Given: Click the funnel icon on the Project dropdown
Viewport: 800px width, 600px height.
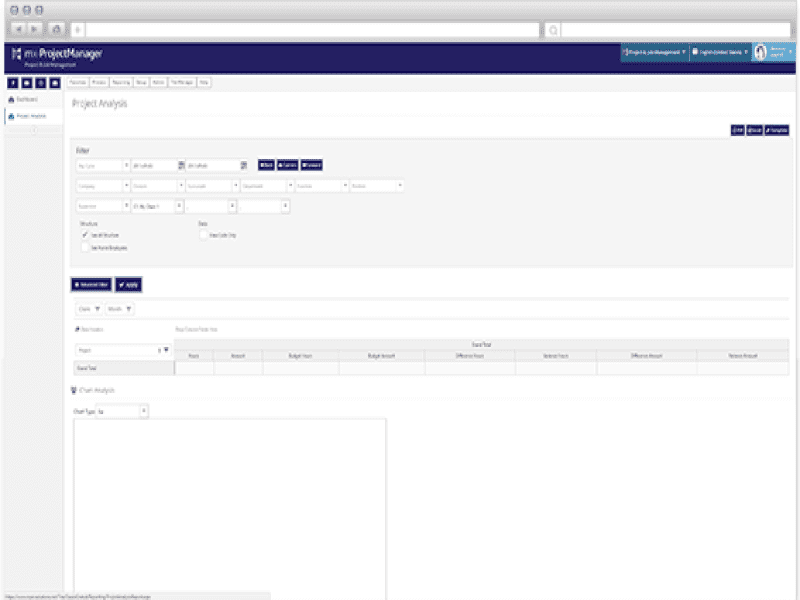Looking at the screenshot, I should [165, 347].
